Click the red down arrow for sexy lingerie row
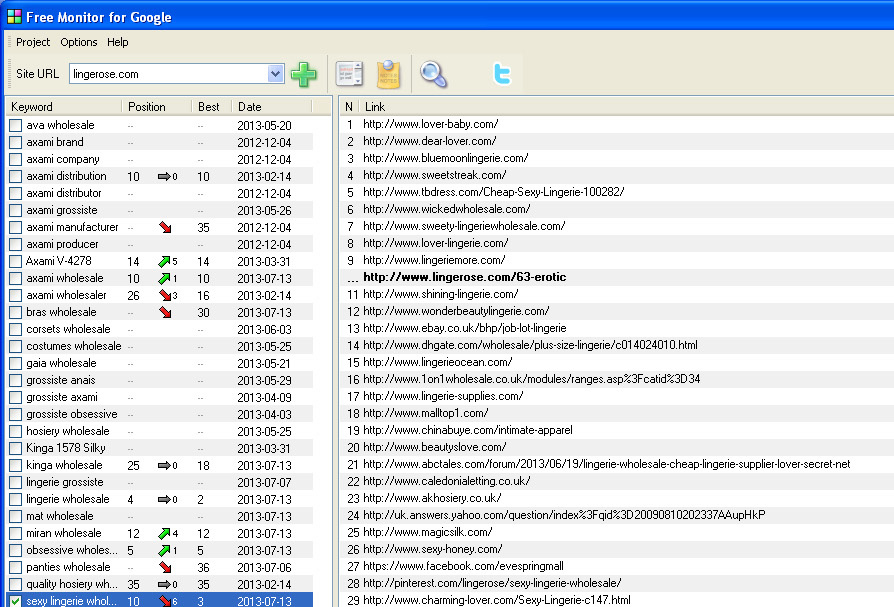 pyautogui.click(x=165, y=601)
